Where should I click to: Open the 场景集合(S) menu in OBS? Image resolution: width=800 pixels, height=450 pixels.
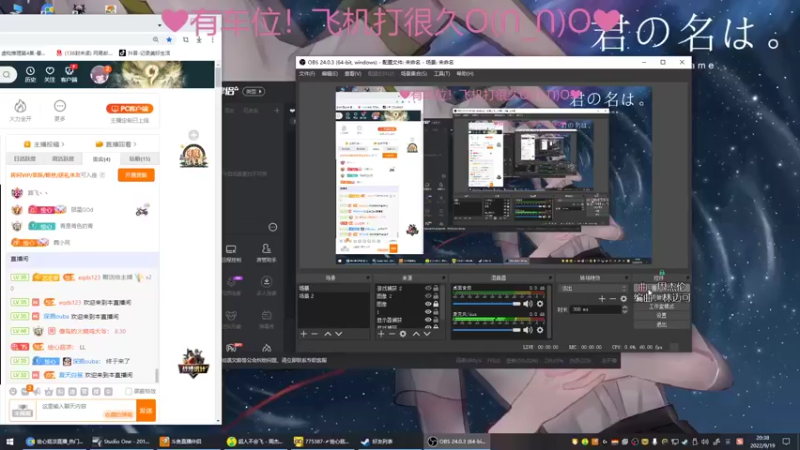[x=414, y=74]
